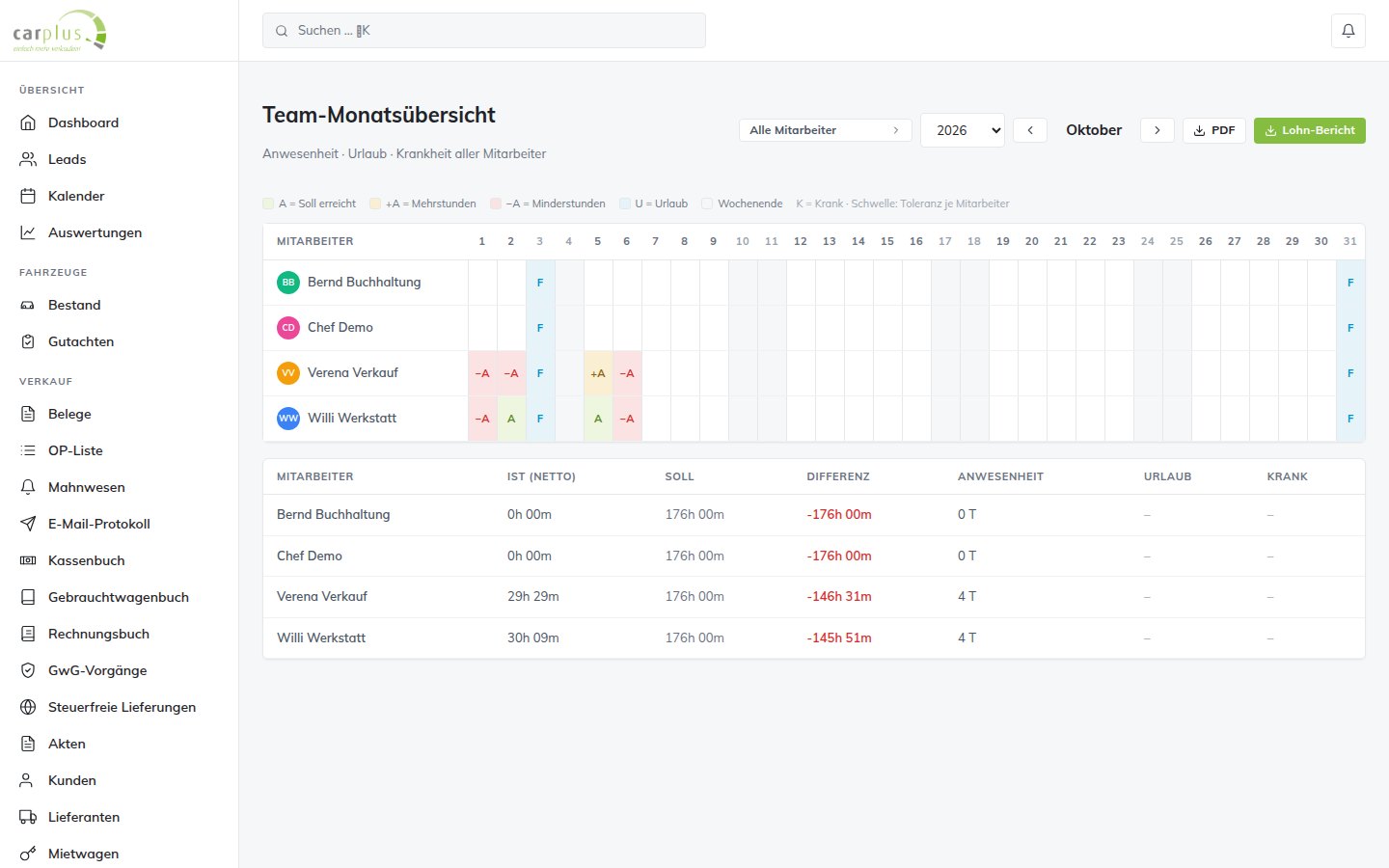Expand the 2026 year selector

click(x=963, y=130)
